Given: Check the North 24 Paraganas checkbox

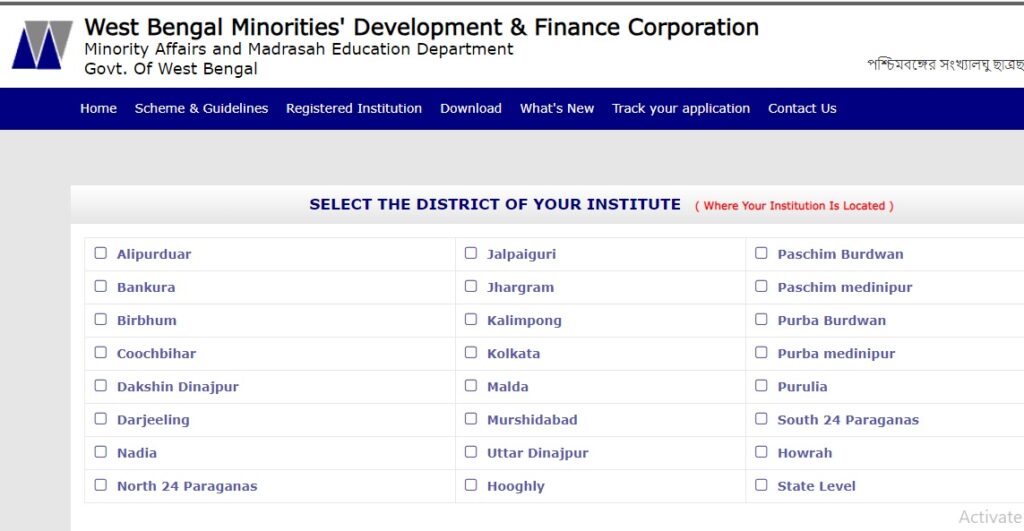Looking at the screenshot, I should point(101,485).
